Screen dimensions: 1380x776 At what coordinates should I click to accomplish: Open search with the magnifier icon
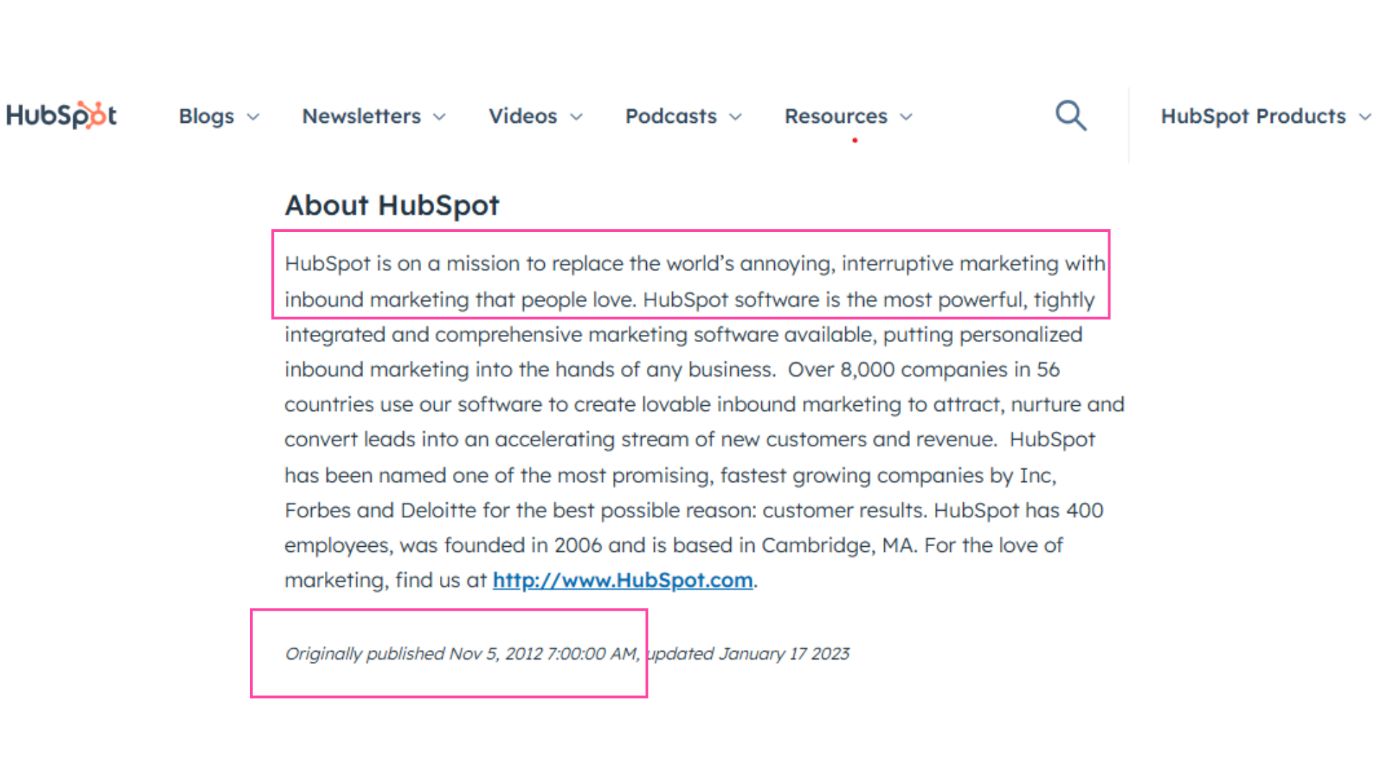[x=1071, y=116]
